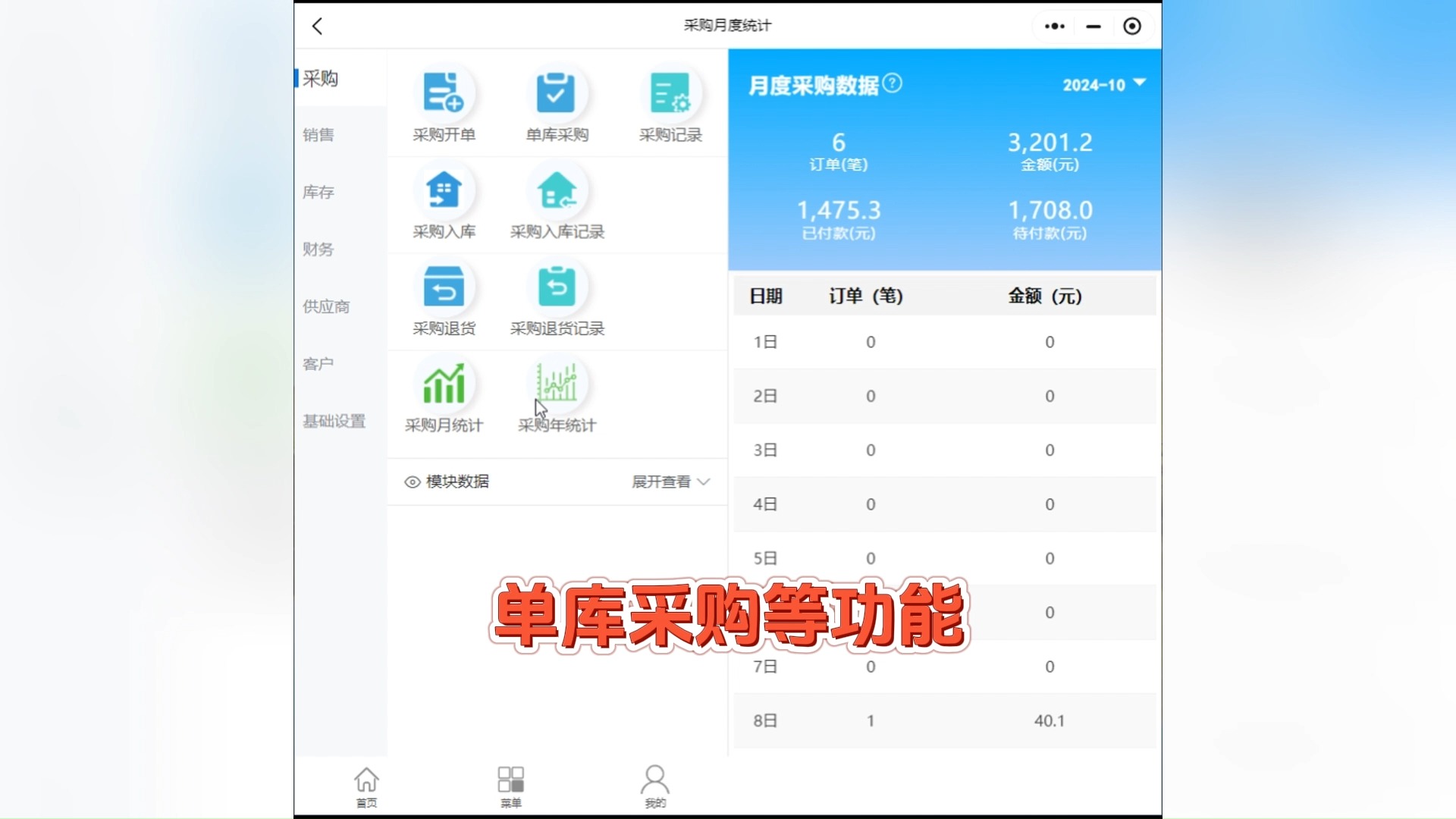The height and width of the screenshot is (819, 1456).
Task: Open 采购月统计 chart icon
Action: tap(444, 384)
